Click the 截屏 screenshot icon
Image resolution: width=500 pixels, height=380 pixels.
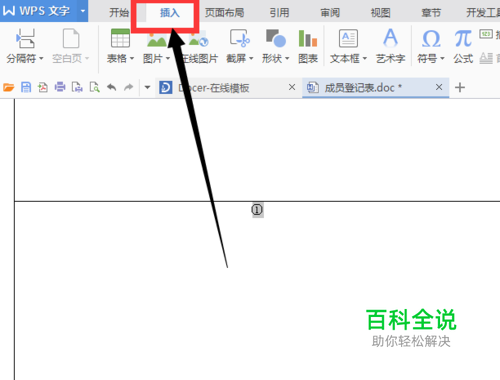(239, 38)
